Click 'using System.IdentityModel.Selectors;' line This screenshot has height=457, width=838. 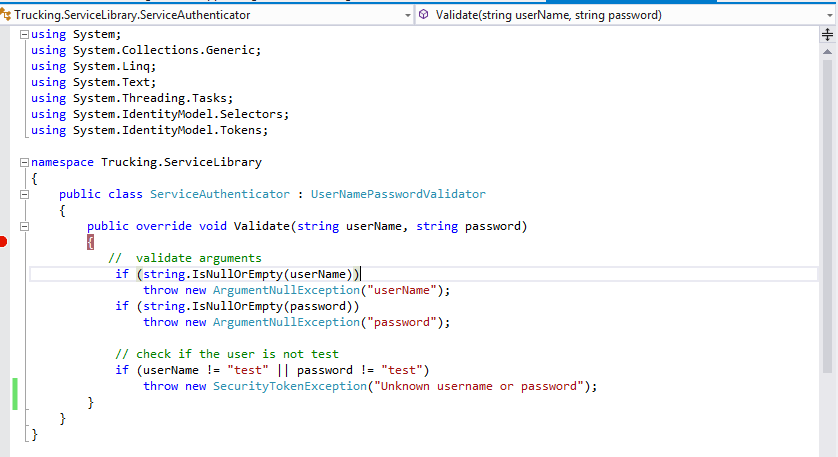tap(160, 114)
